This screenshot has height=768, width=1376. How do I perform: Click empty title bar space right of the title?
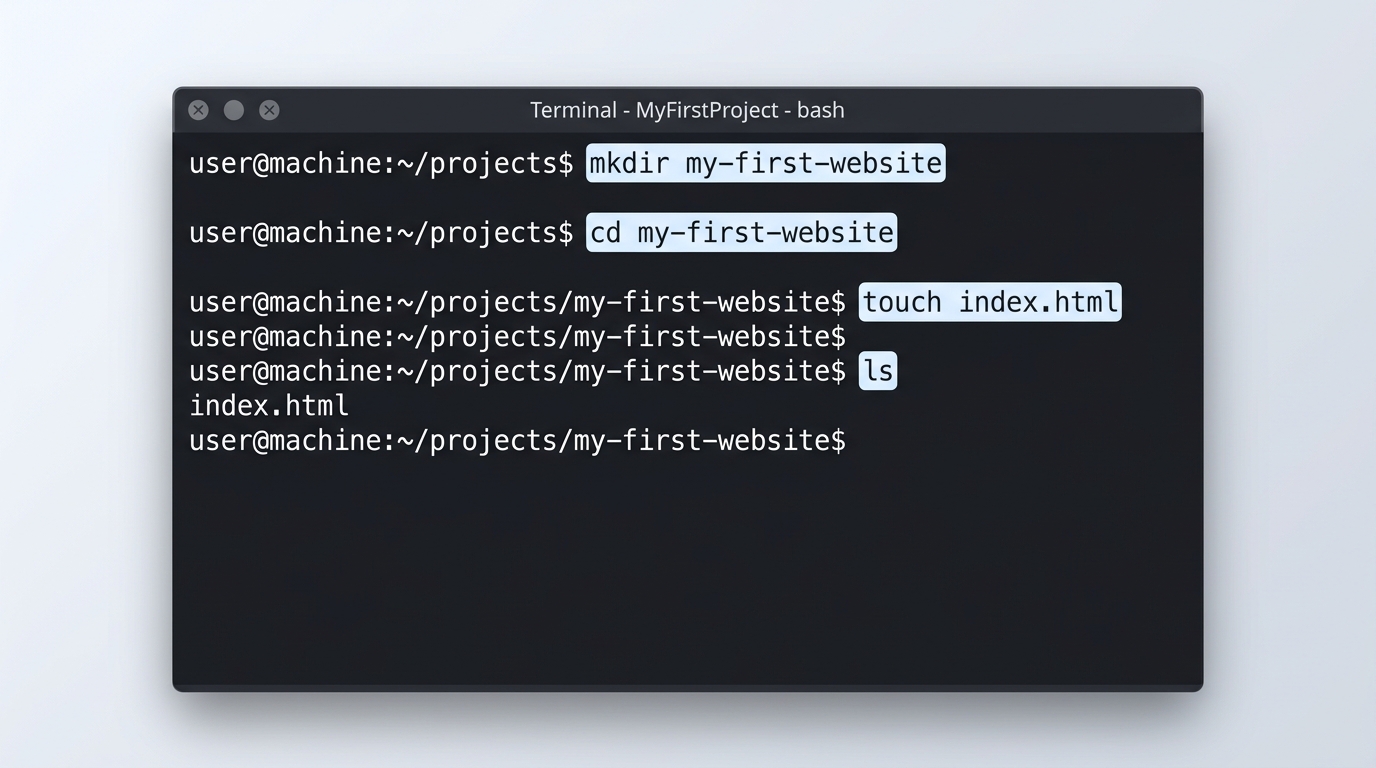pyautogui.click(x=1020, y=110)
